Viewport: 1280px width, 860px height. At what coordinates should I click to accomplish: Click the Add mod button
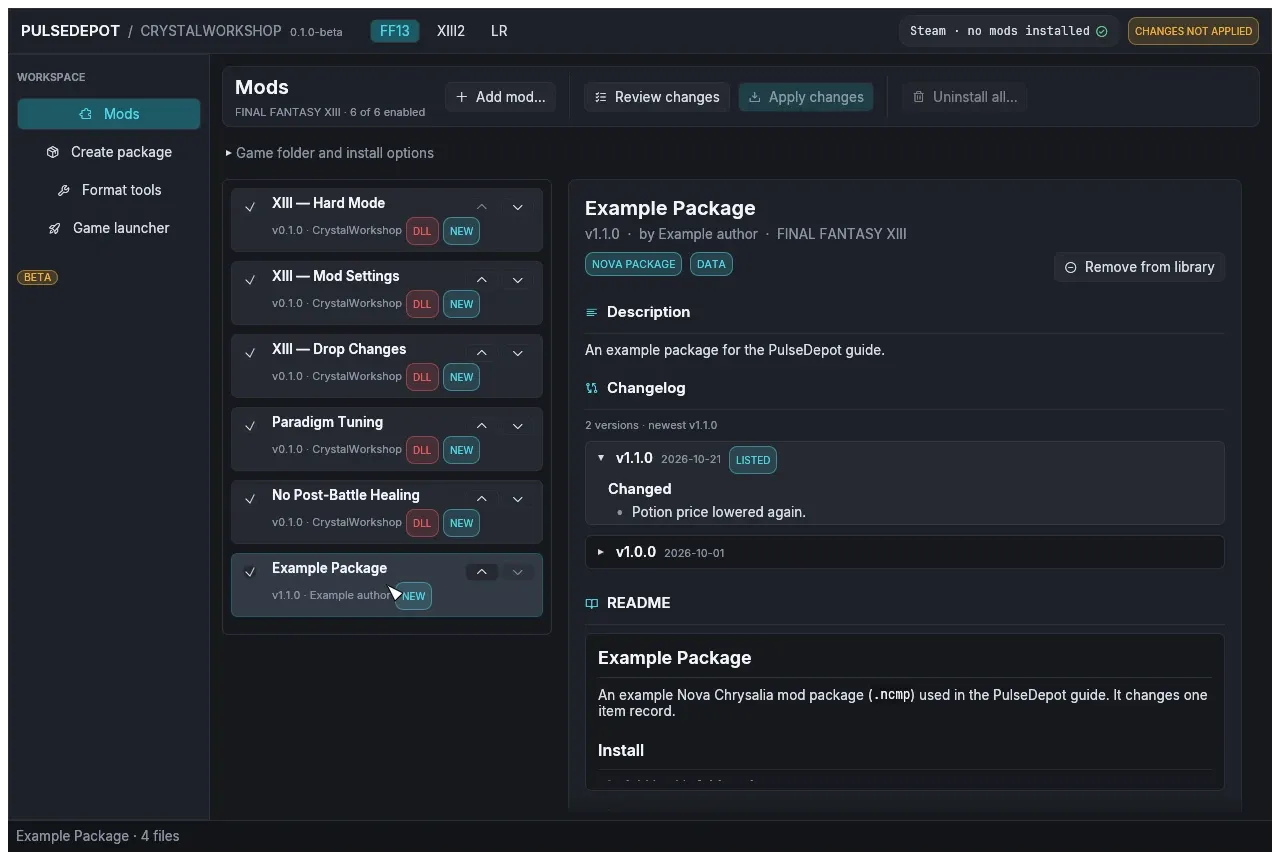[x=500, y=97]
